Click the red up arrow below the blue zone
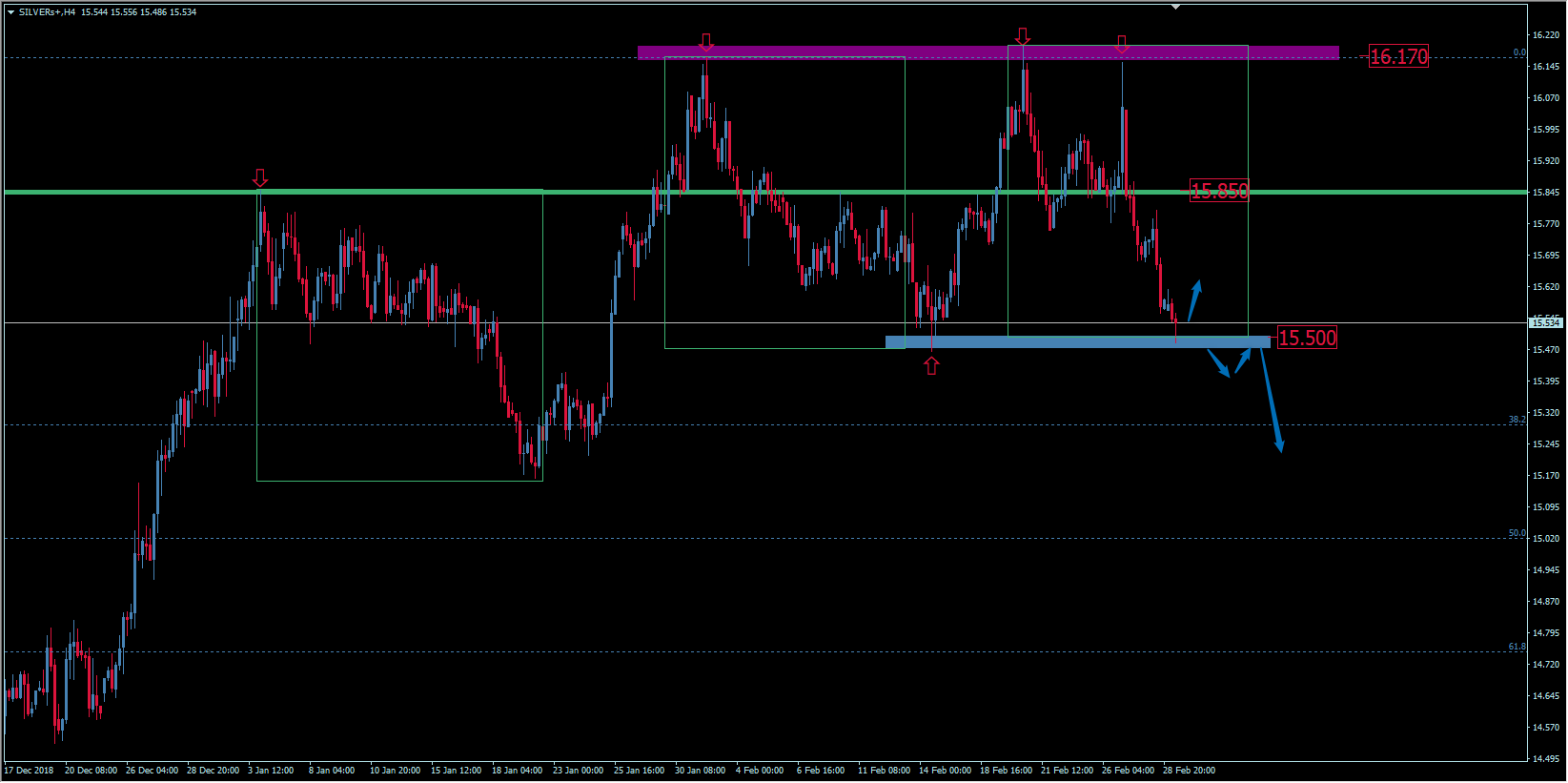1568x783 pixels. [x=931, y=365]
